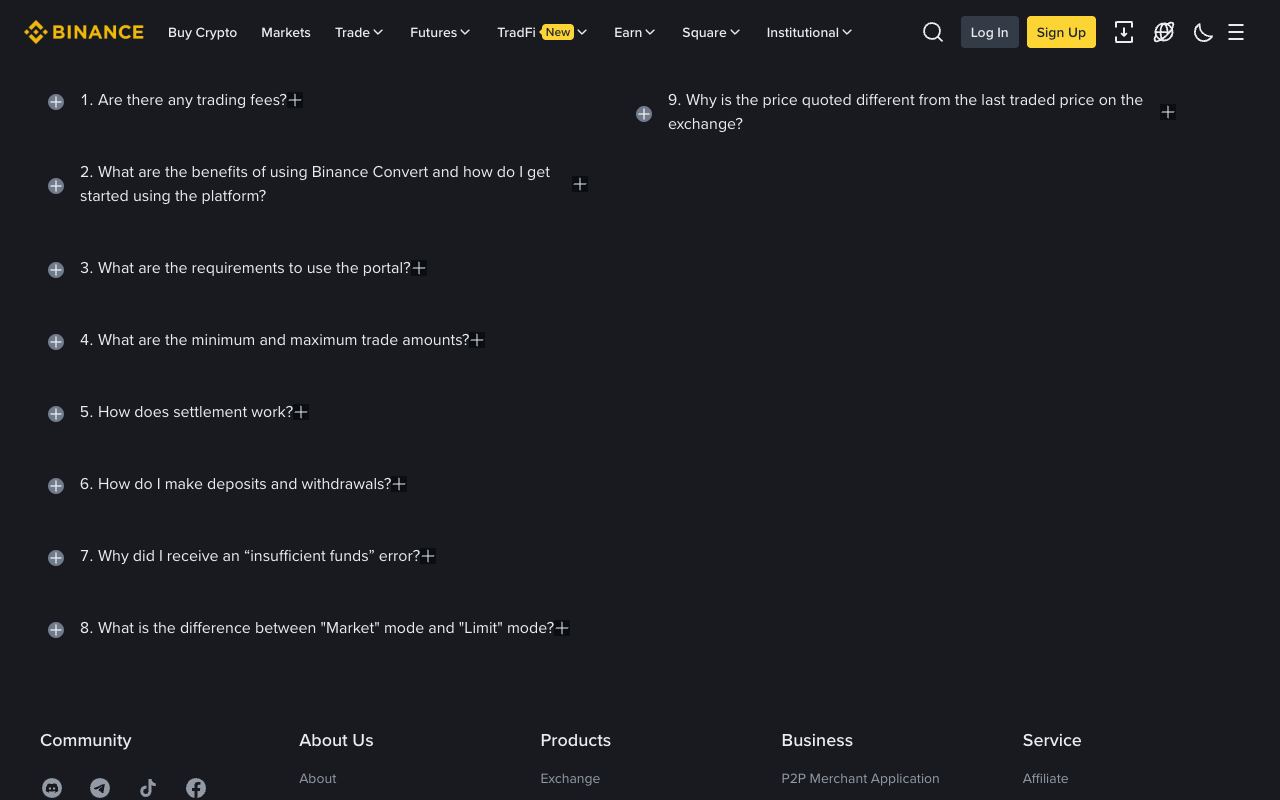The width and height of the screenshot is (1280, 800).
Task: Expand circle plus for price quoted question
Action: click(644, 114)
